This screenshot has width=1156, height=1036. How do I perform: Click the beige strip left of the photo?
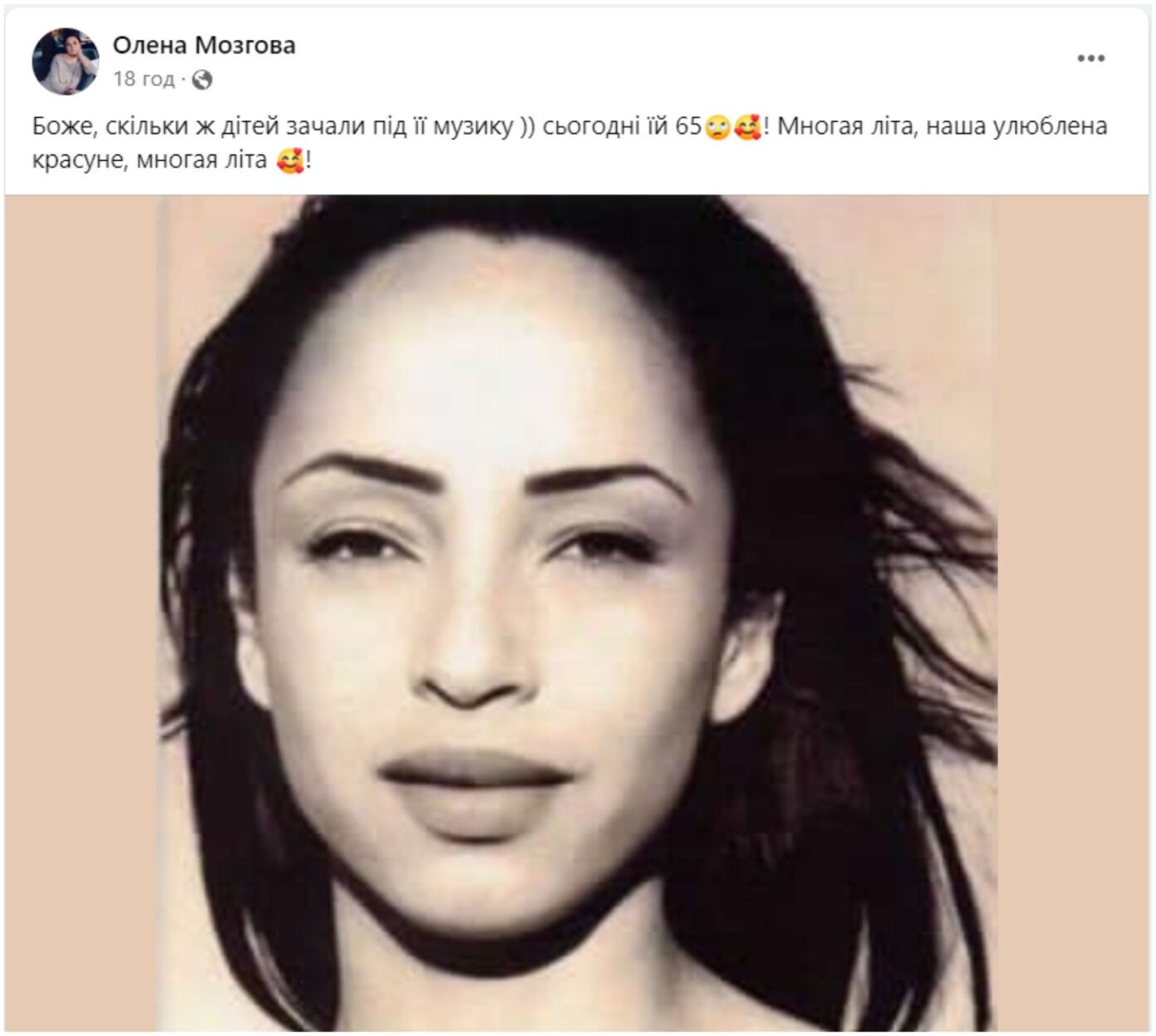81,613
